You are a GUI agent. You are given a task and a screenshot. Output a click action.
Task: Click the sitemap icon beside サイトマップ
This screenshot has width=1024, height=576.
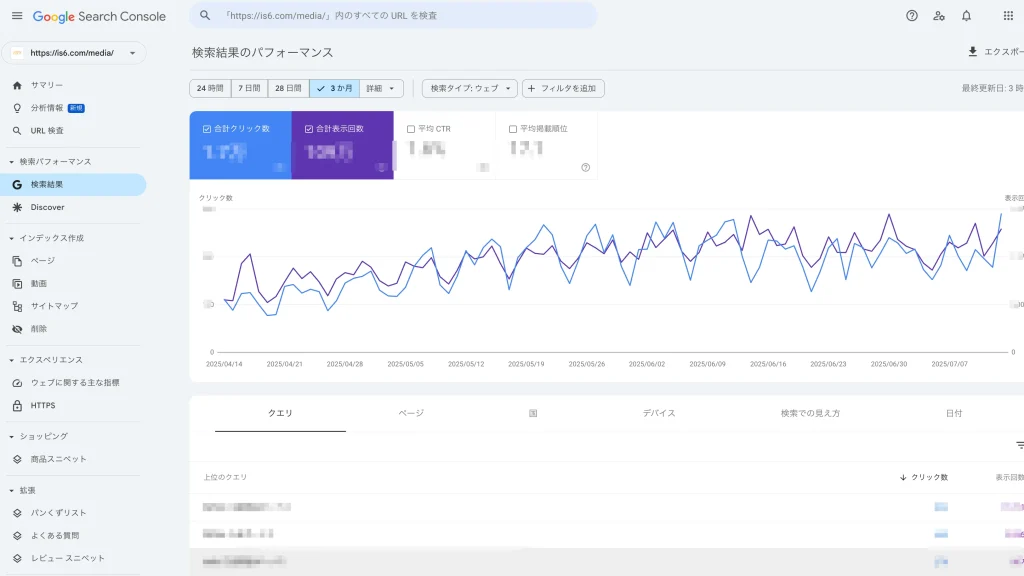click(x=17, y=306)
